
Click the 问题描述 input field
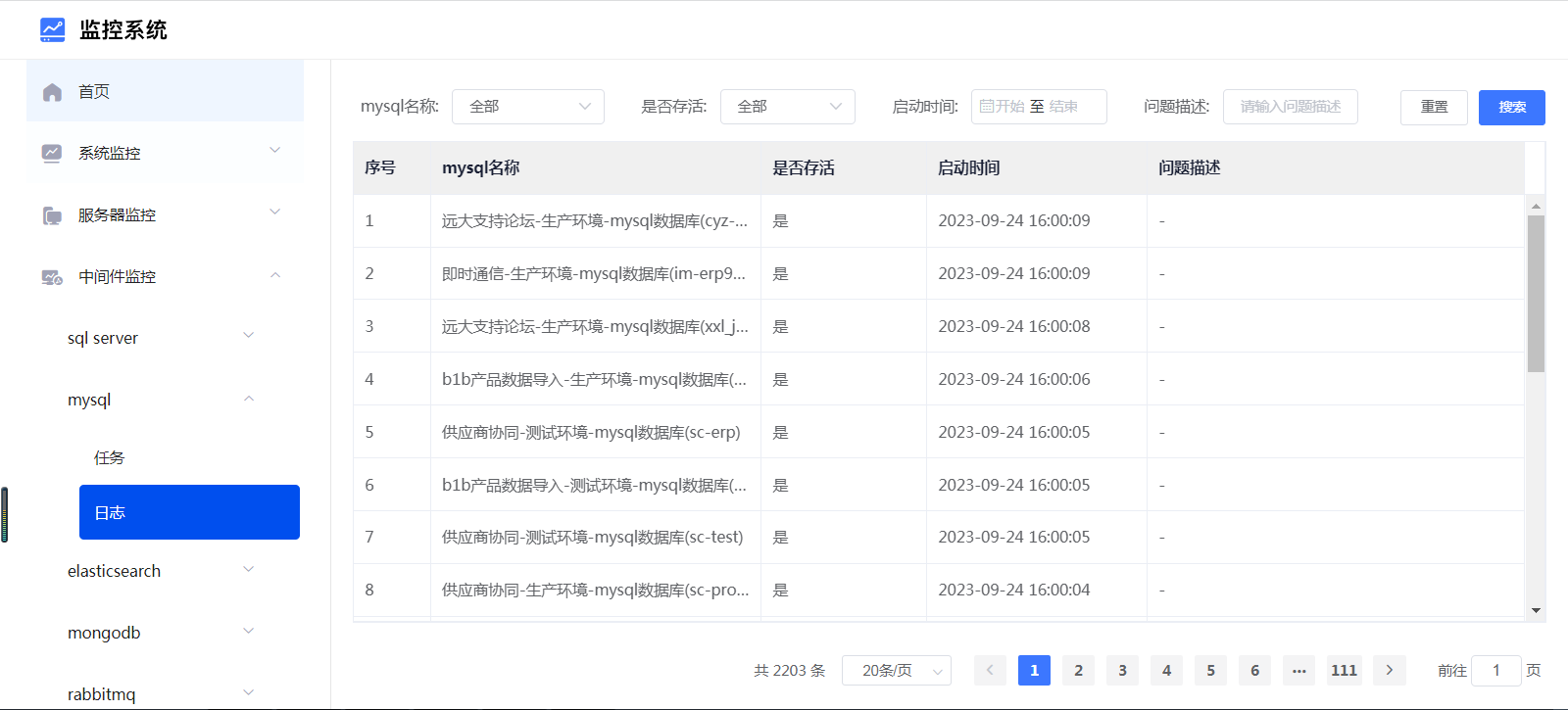point(1290,107)
